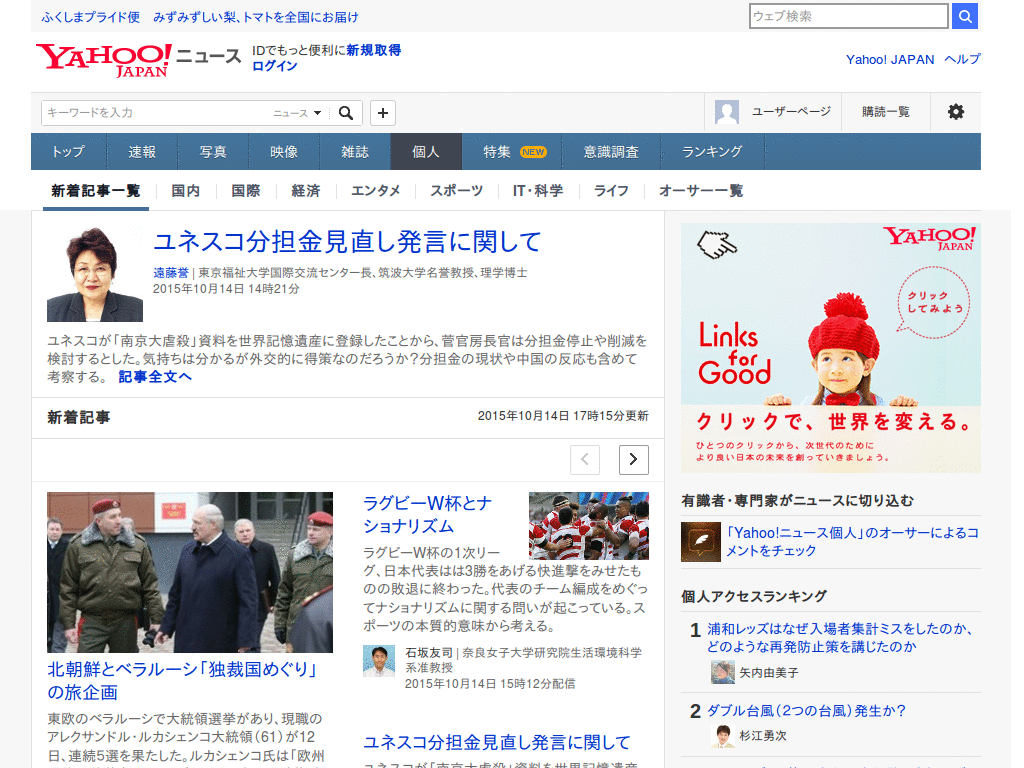Click the plus button beside keyword search
This screenshot has width=1024, height=768.
pyautogui.click(x=383, y=113)
